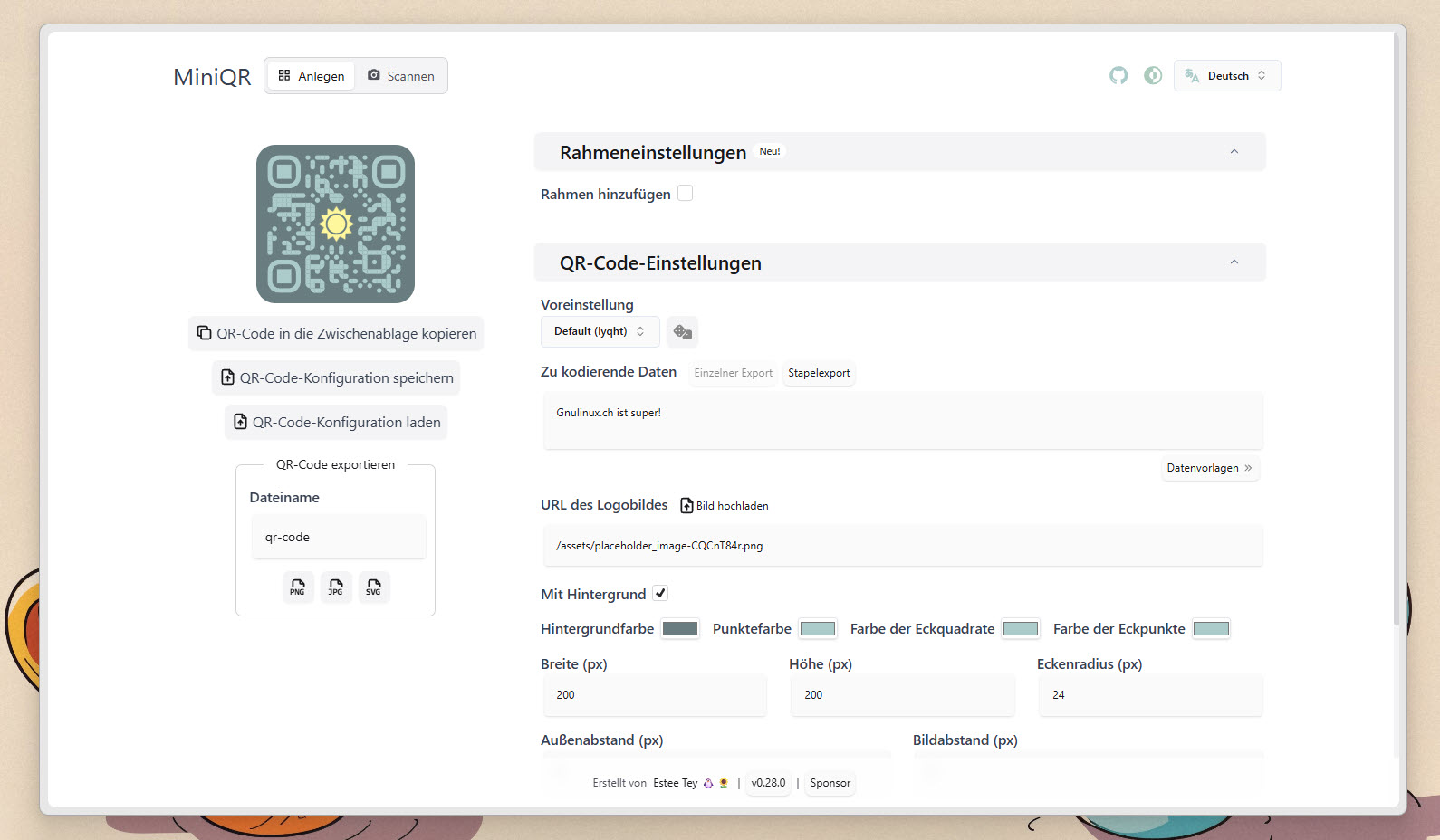Click the Dateiname input field
Viewport: 1440px width, 840px height.
tap(338, 538)
